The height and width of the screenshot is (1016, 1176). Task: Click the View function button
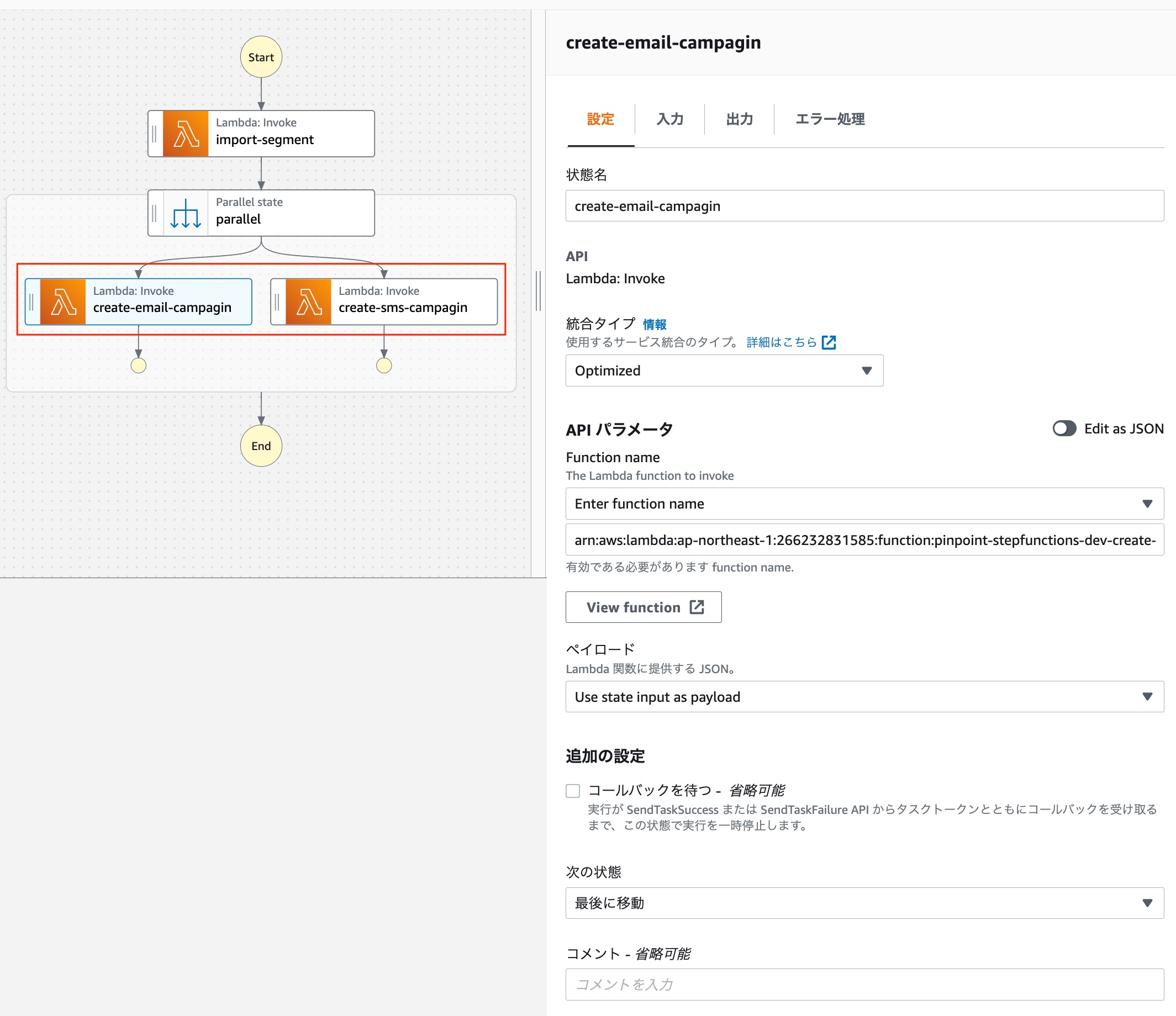click(x=644, y=607)
